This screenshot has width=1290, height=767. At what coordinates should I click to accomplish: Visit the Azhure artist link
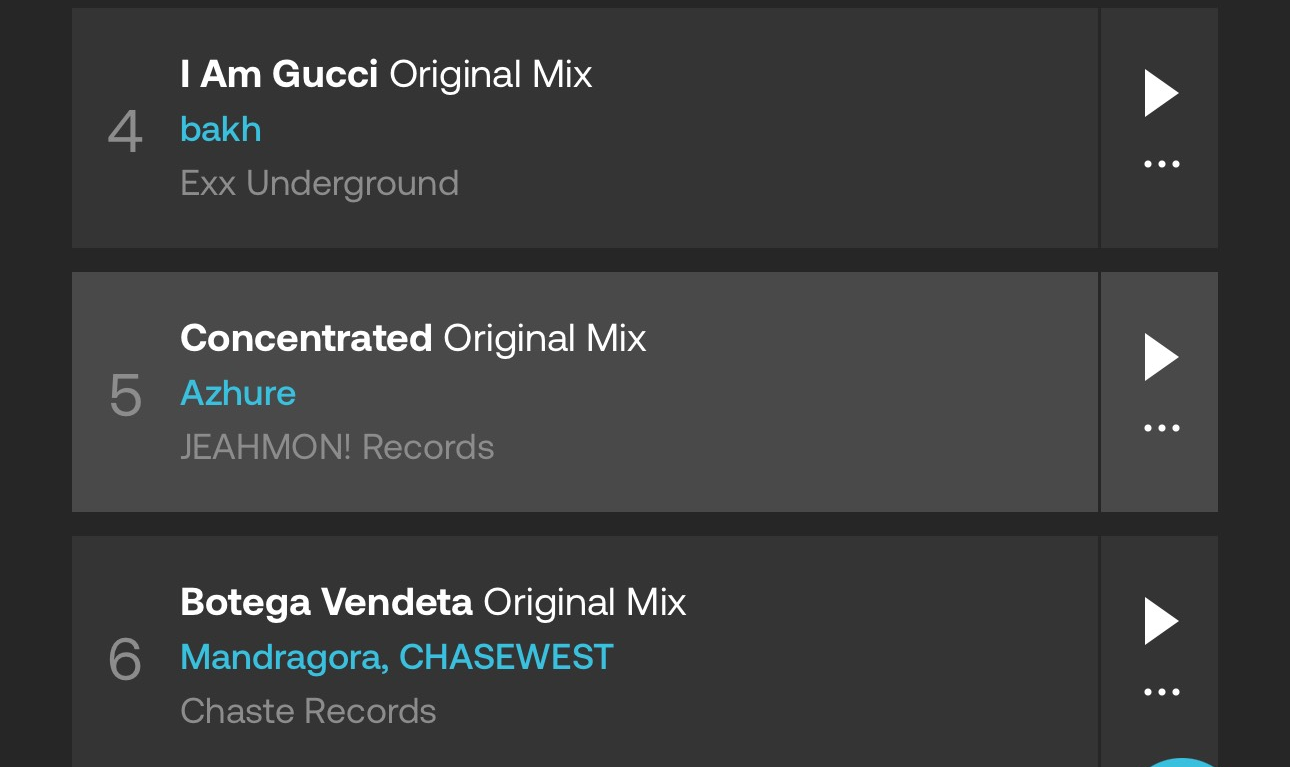[x=238, y=393]
